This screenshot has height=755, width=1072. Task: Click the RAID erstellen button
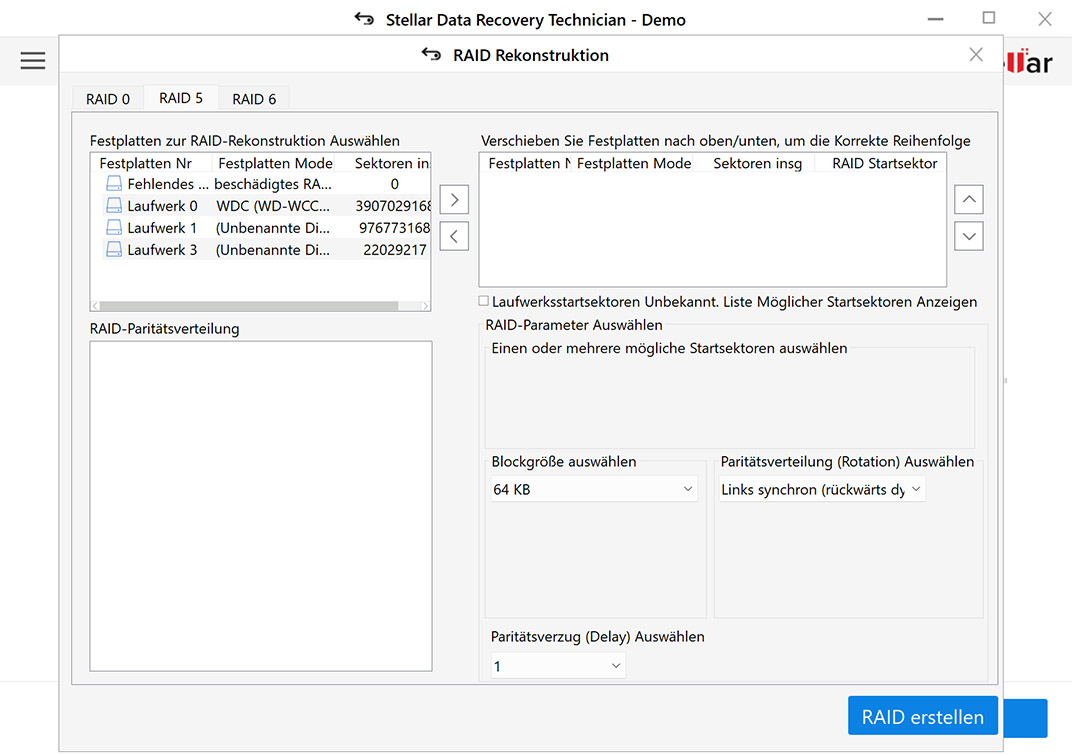tap(922, 716)
